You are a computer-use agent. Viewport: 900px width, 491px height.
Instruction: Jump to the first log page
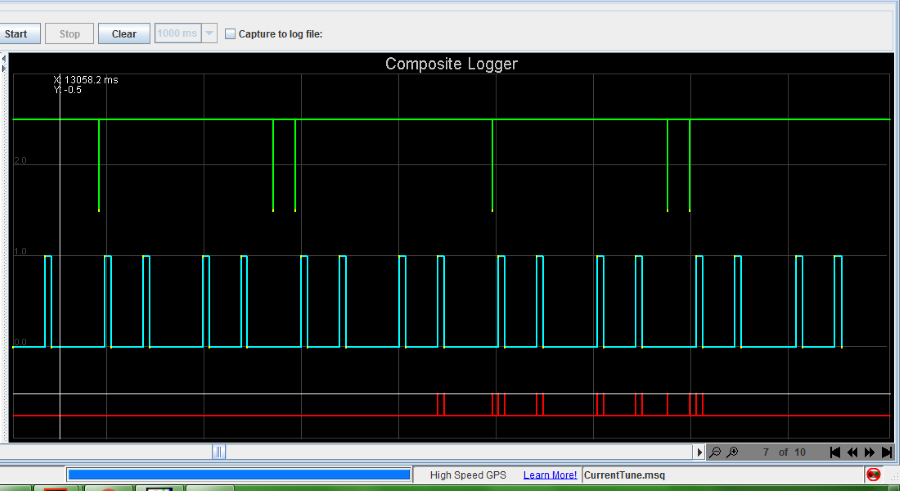[835, 453]
